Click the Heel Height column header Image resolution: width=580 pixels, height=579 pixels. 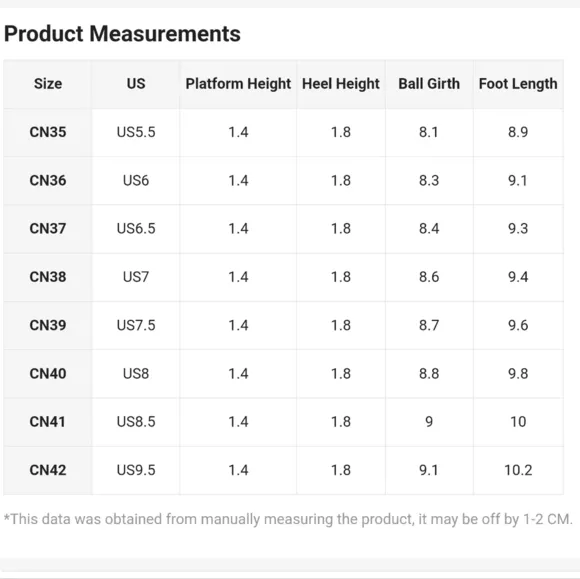click(x=341, y=84)
